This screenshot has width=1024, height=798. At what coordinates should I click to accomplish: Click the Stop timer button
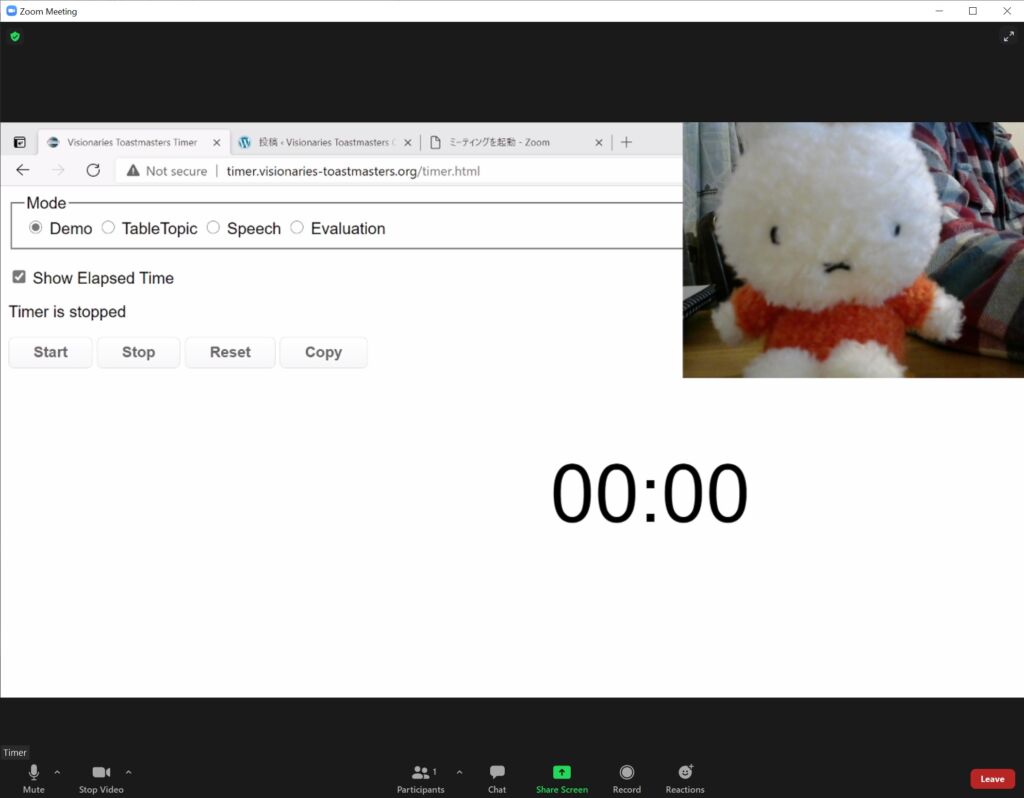click(138, 353)
